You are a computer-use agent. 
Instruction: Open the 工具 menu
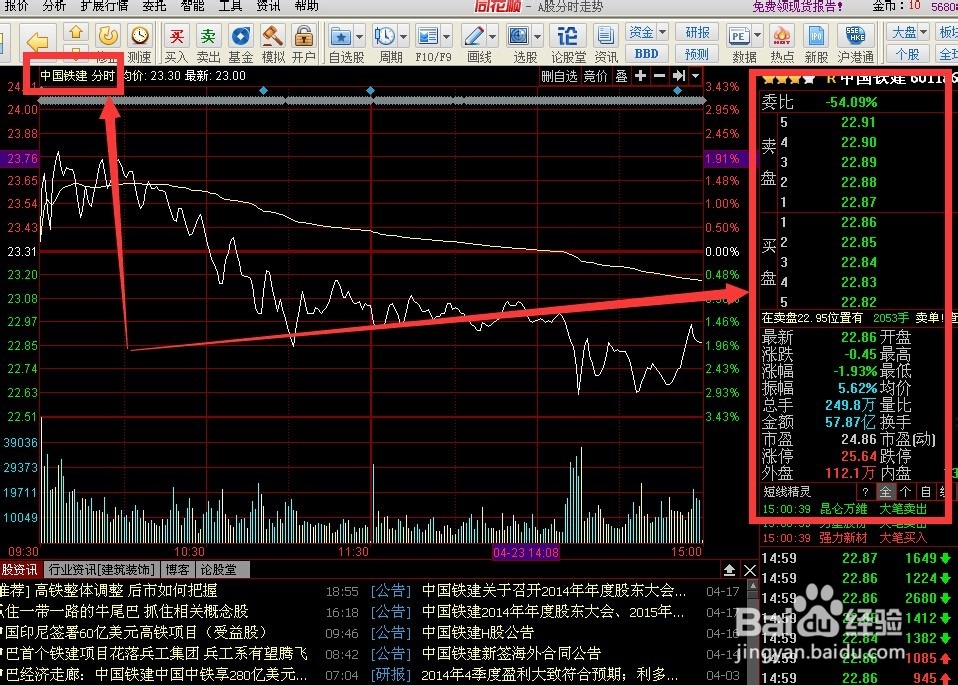(x=230, y=6)
